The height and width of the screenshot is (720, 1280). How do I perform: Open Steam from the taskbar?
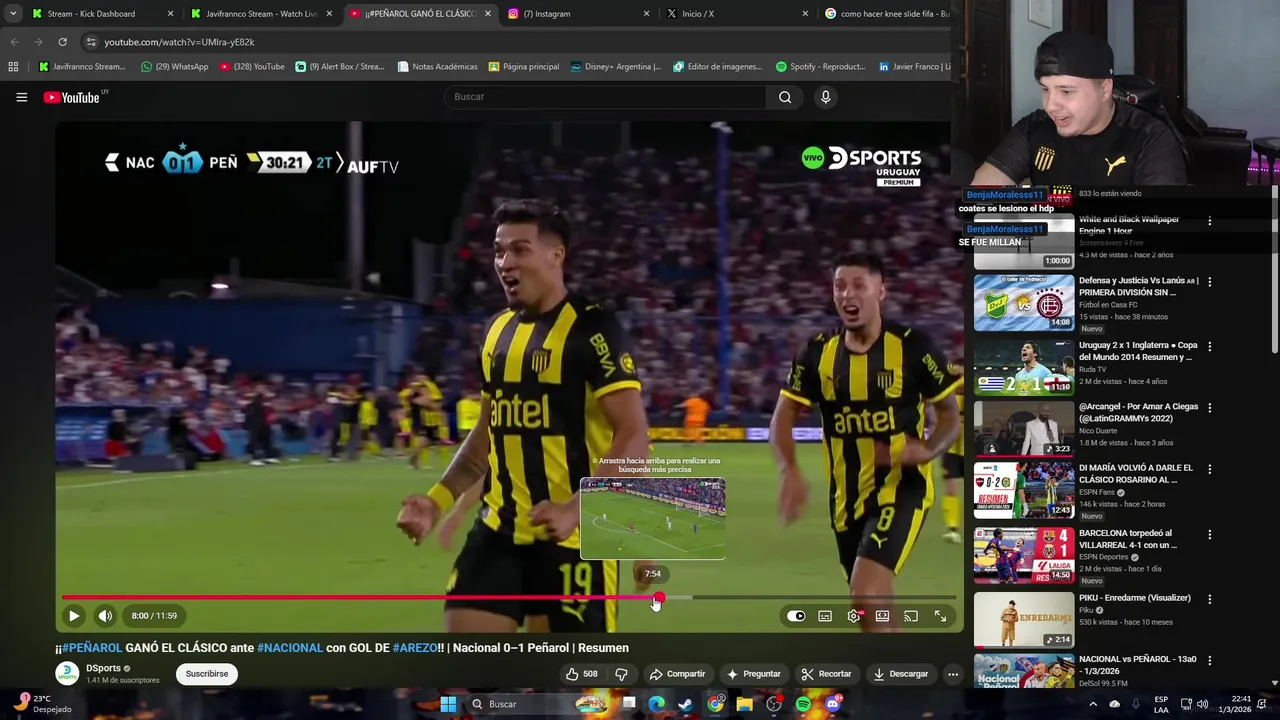[686, 704]
